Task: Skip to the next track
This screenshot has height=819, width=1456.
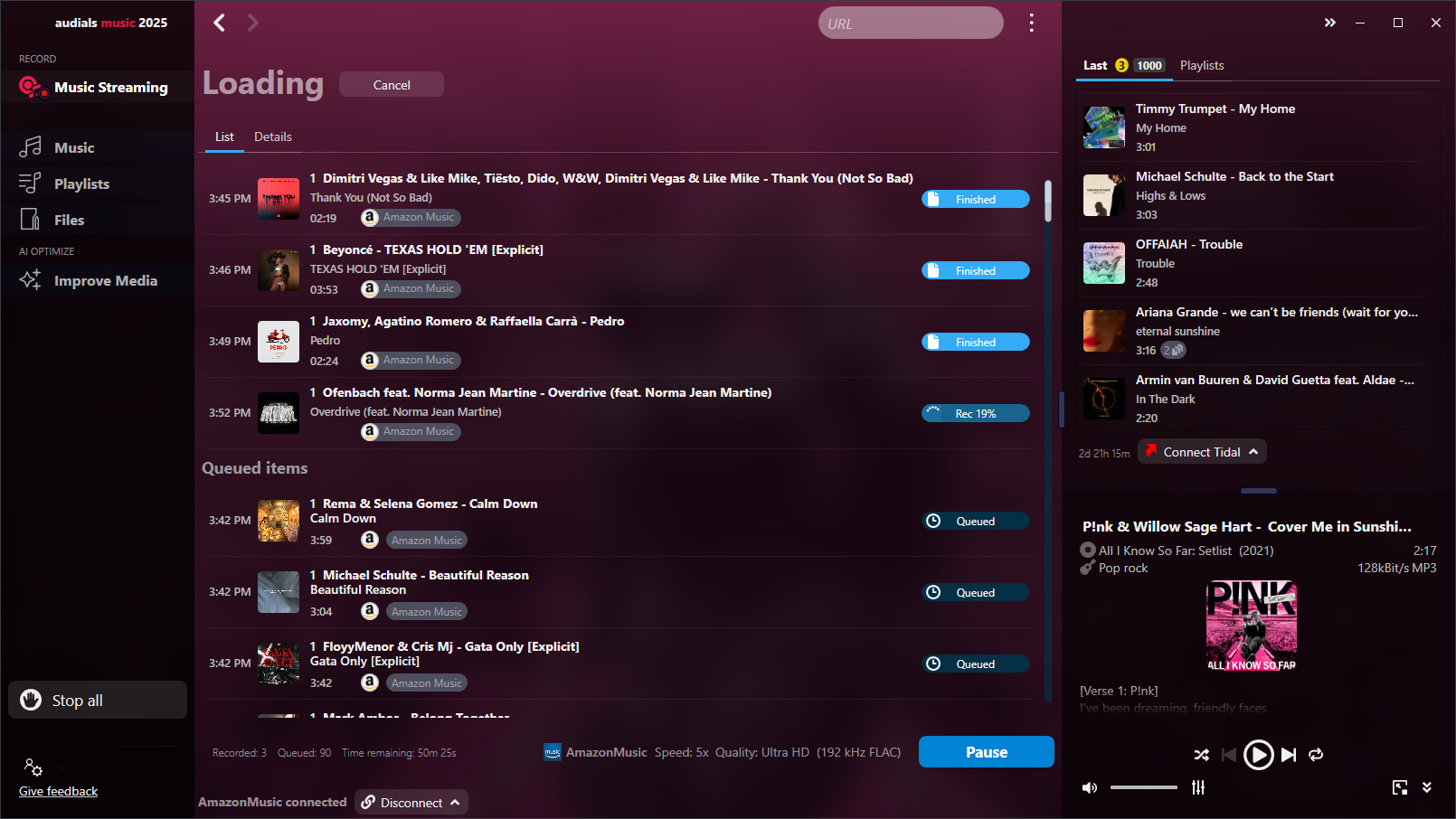Action: (1289, 755)
